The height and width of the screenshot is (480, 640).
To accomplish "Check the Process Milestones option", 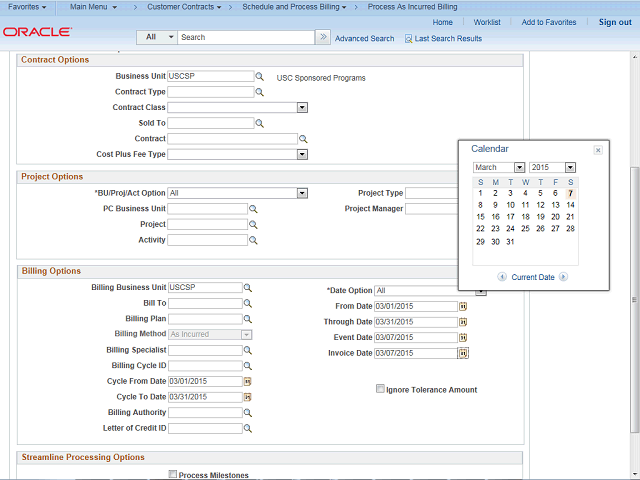I will tap(173, 475).
